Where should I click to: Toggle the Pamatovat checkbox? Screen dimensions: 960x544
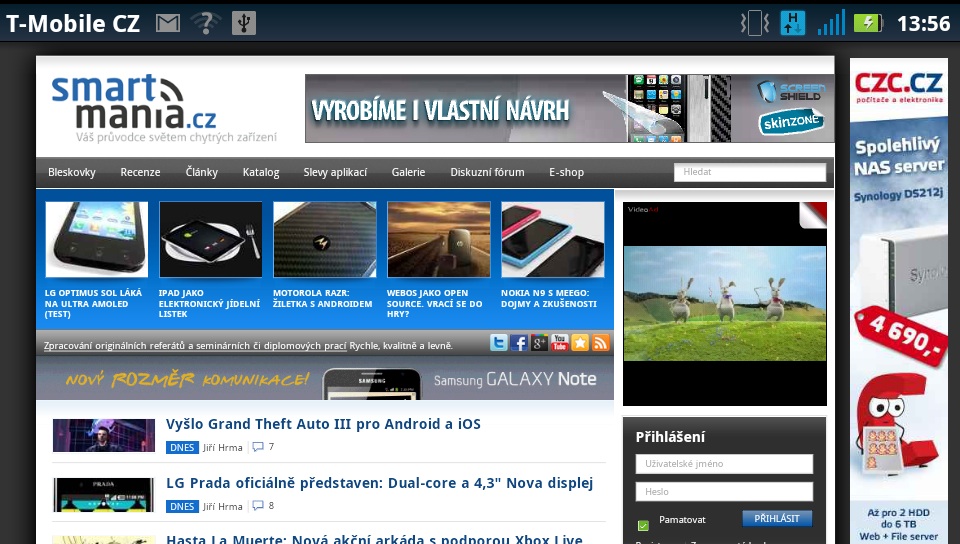point(643,525)
